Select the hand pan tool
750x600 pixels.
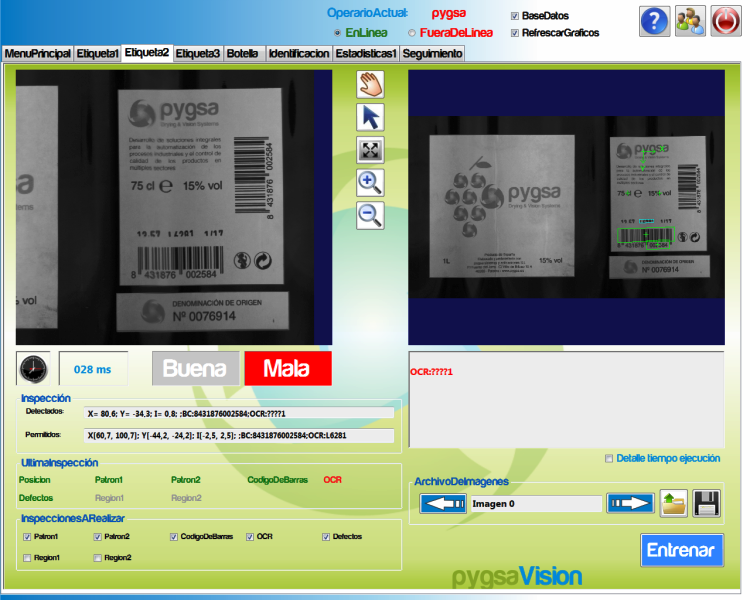tap(370, 85)
